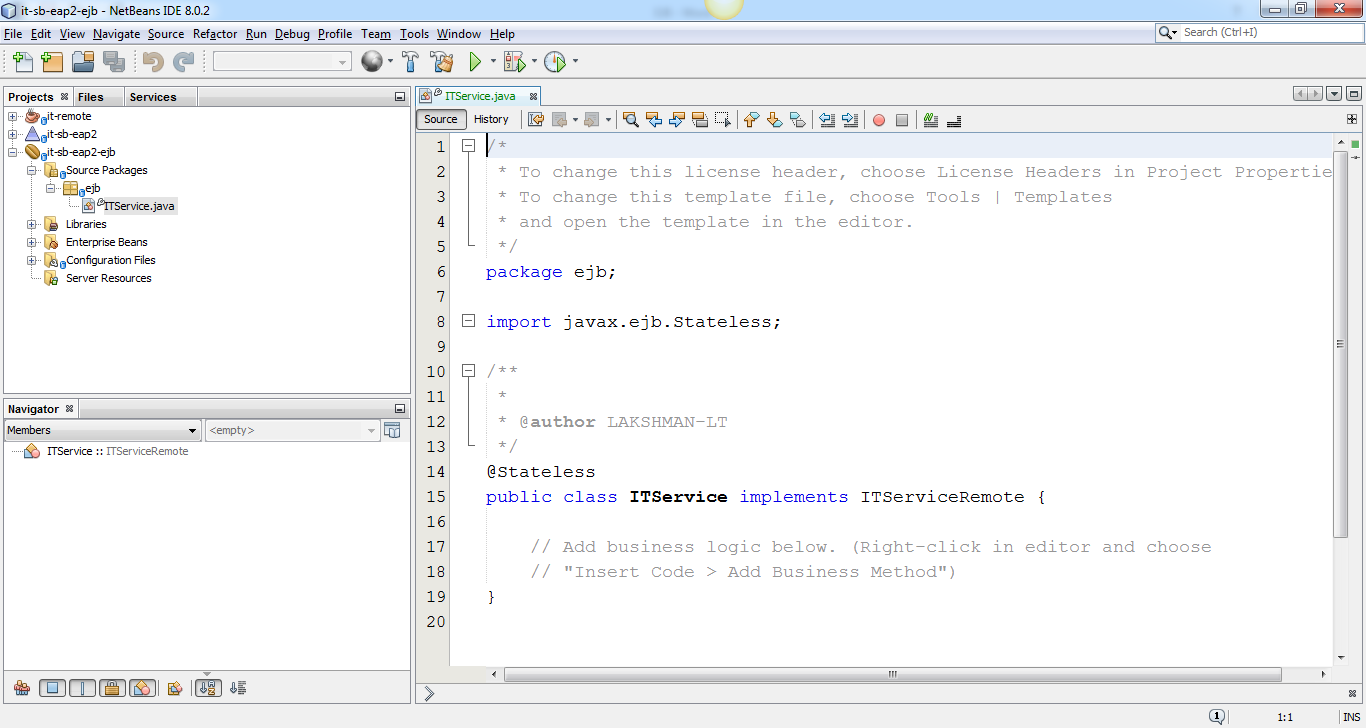
Task: Toggle Show Non-Public Members lock filter
Action: pyautogui.click(x=112, y=688)
